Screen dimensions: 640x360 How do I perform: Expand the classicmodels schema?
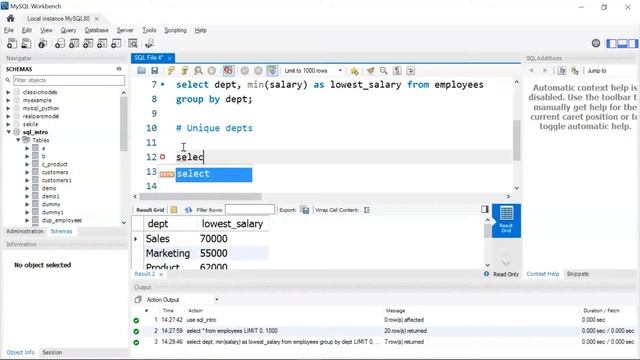click(8, 92)
